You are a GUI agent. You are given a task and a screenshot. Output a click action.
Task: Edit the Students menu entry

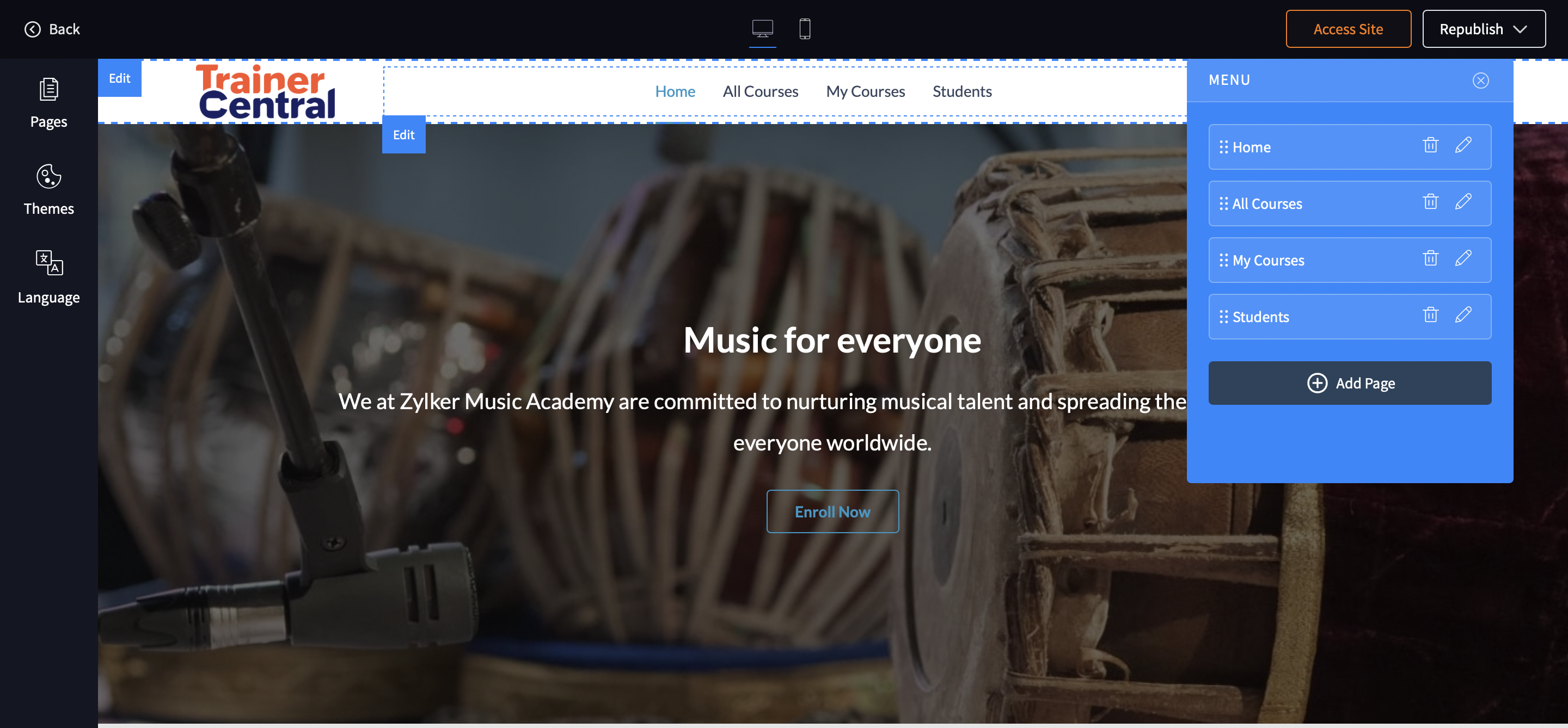click(x=1463, y=315)
